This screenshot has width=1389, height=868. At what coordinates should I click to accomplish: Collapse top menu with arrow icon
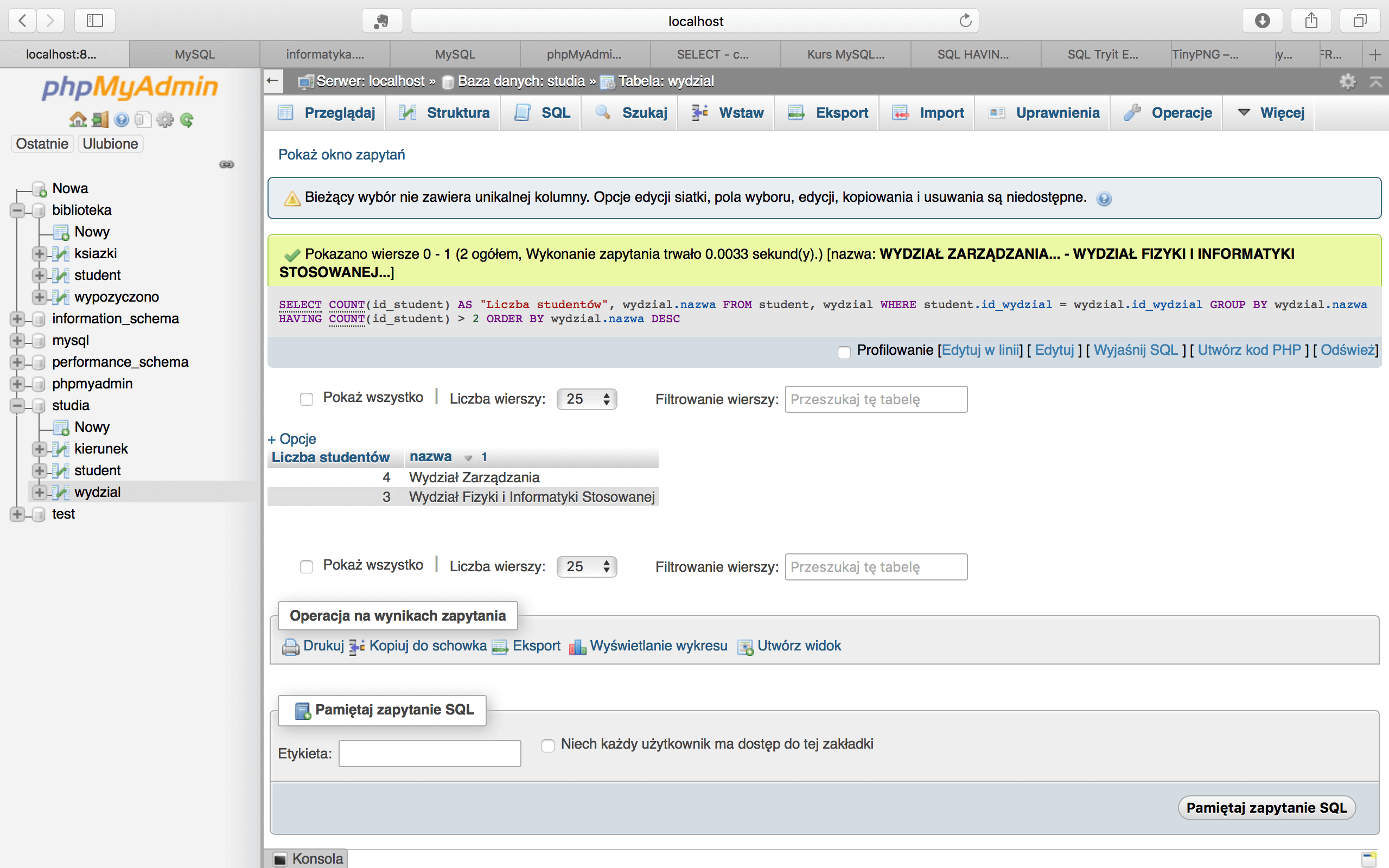pos(1376,81)
